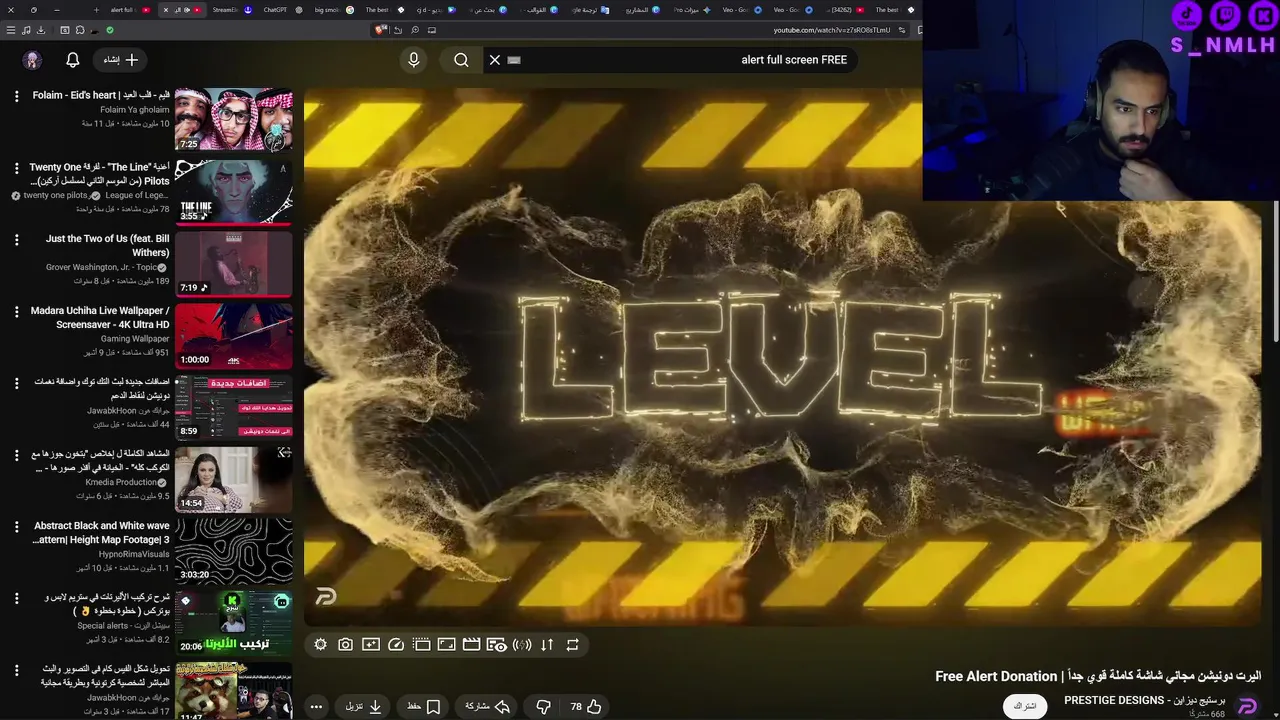This screenshot has height=720, width=1280.
Task: Click the search magnifier icon
Action: 461,60
